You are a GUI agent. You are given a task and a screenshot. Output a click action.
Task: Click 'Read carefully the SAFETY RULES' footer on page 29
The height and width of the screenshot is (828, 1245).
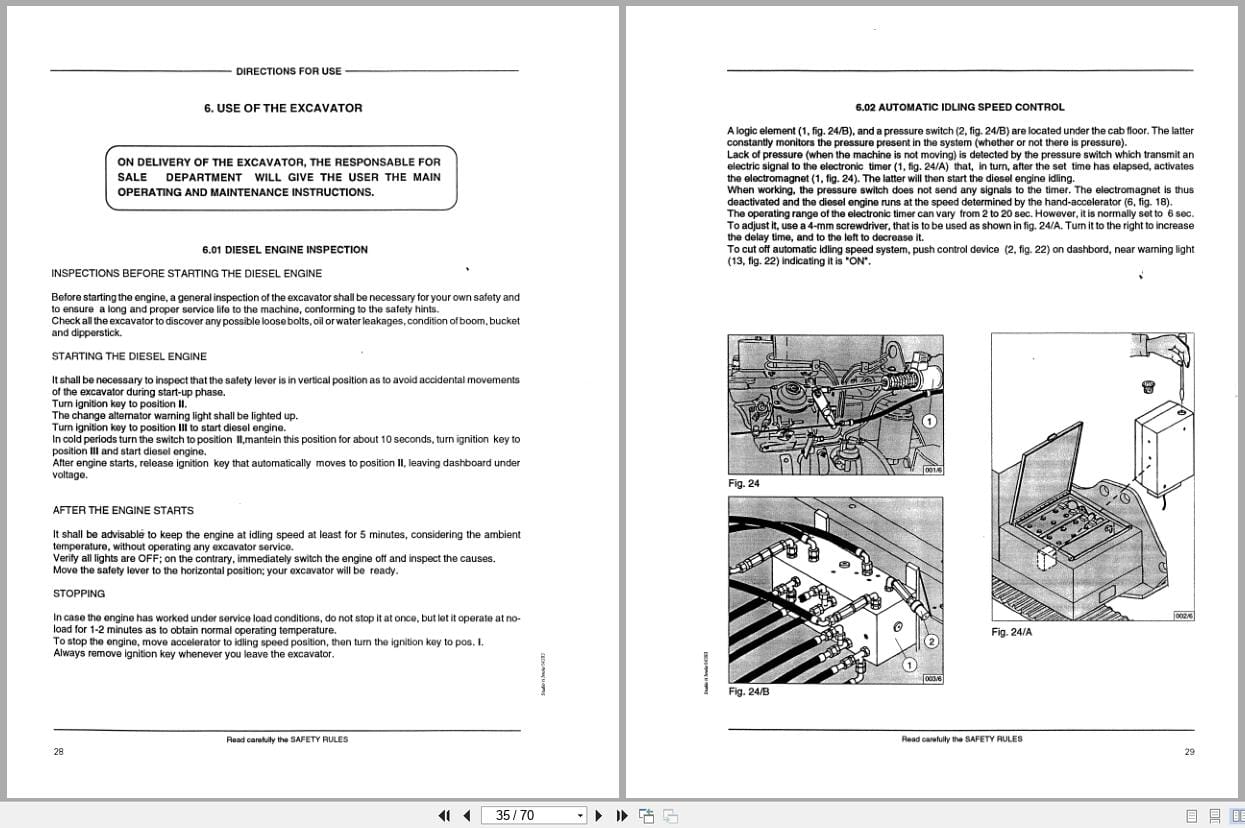(x=962, y=739)
